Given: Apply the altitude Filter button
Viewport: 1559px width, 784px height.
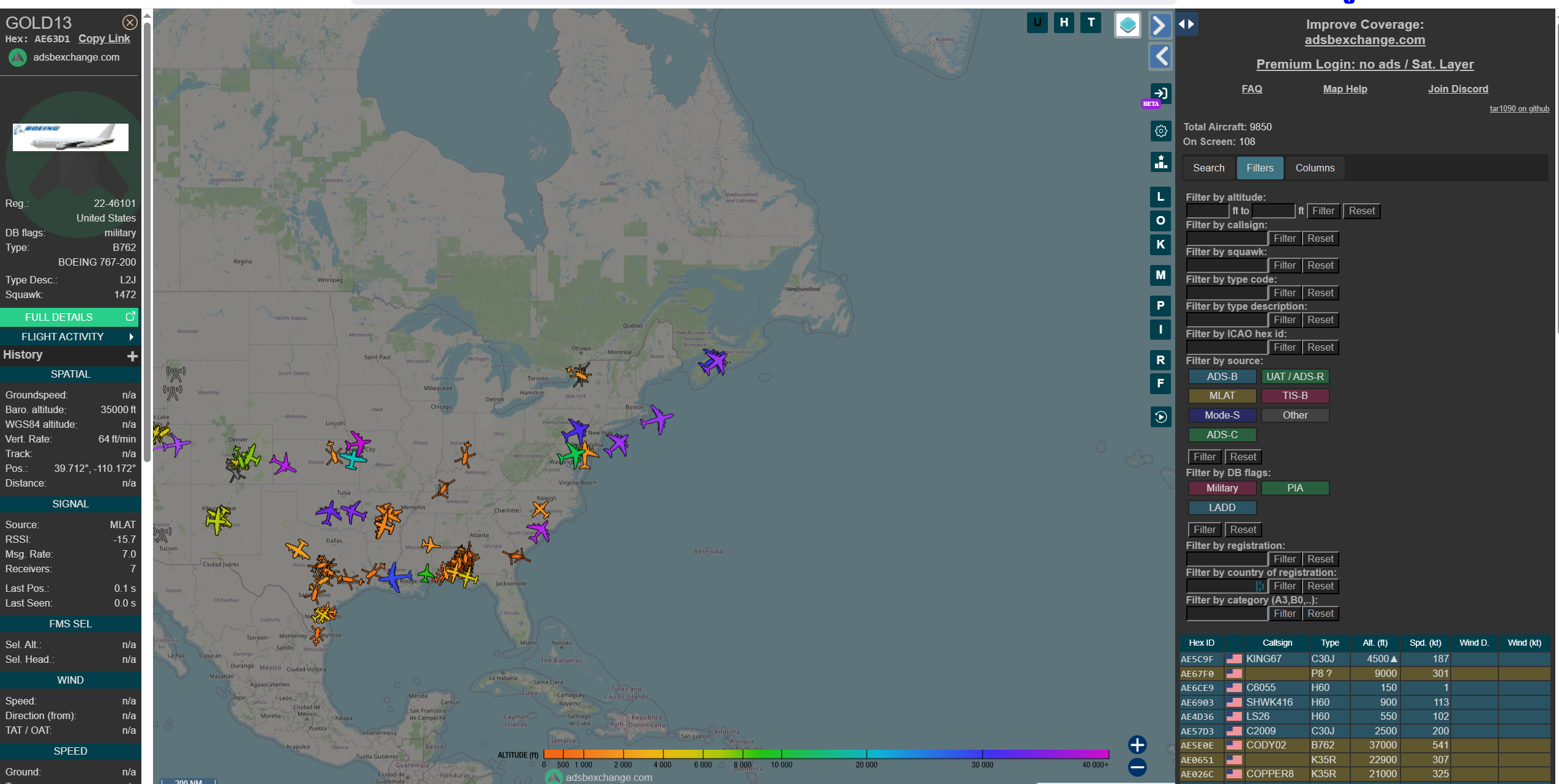Looking at the screenshot, I should coord(1323,211).
